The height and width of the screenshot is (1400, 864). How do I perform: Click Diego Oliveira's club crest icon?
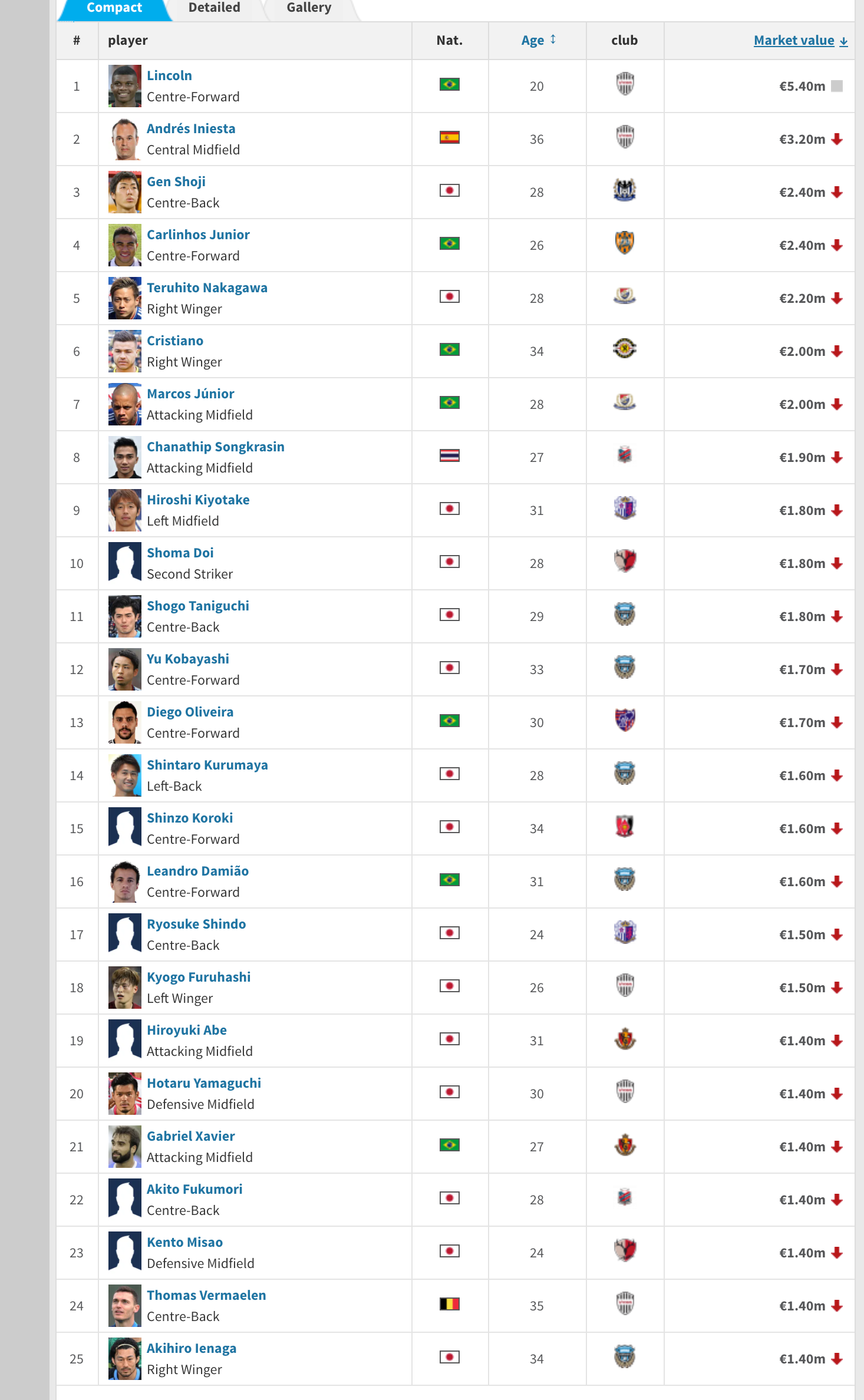pyautogui.click(x=625, y=720)
